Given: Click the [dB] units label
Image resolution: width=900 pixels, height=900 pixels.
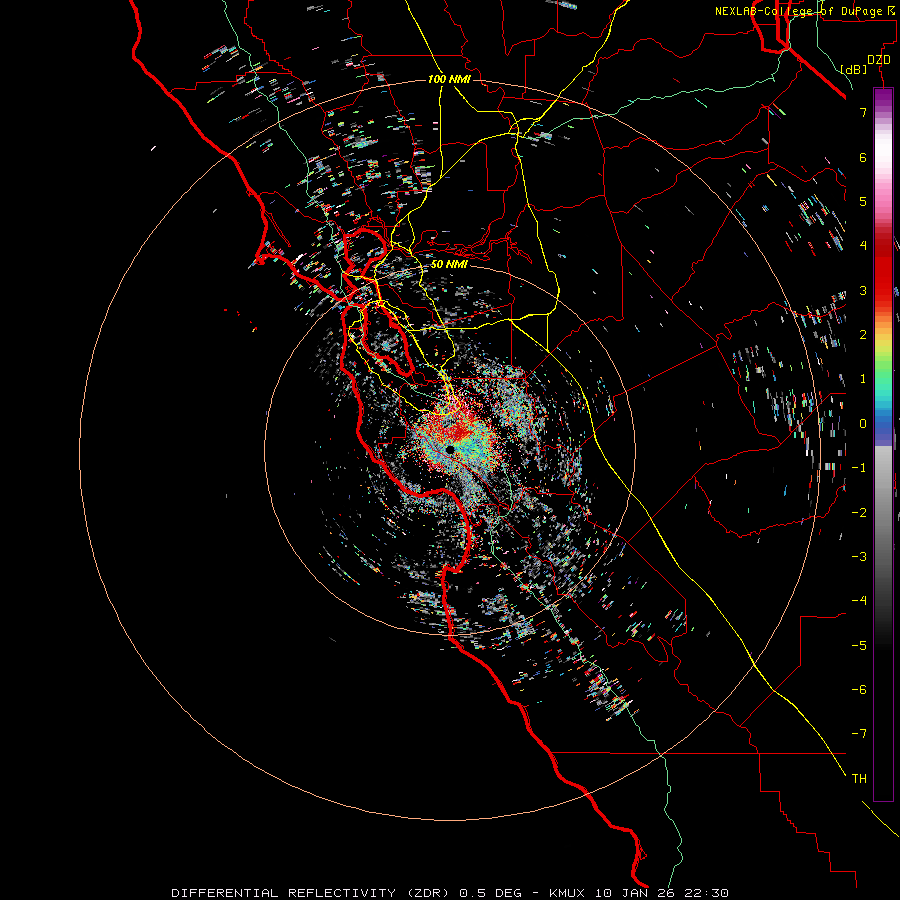Looking at the screenshot, I should 853,69.
